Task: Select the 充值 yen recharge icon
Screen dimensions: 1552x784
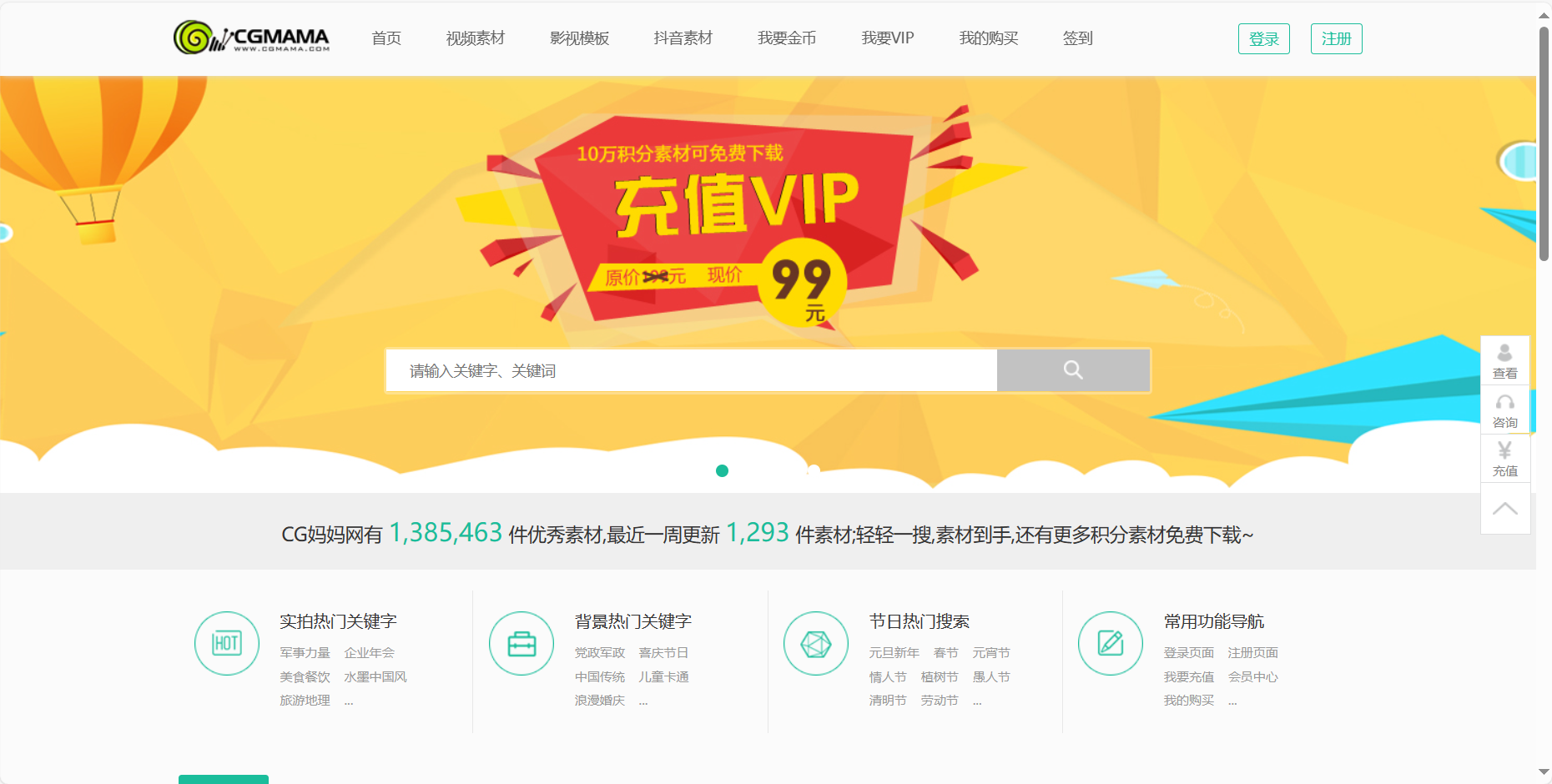Action: [x=1505, y=459]
